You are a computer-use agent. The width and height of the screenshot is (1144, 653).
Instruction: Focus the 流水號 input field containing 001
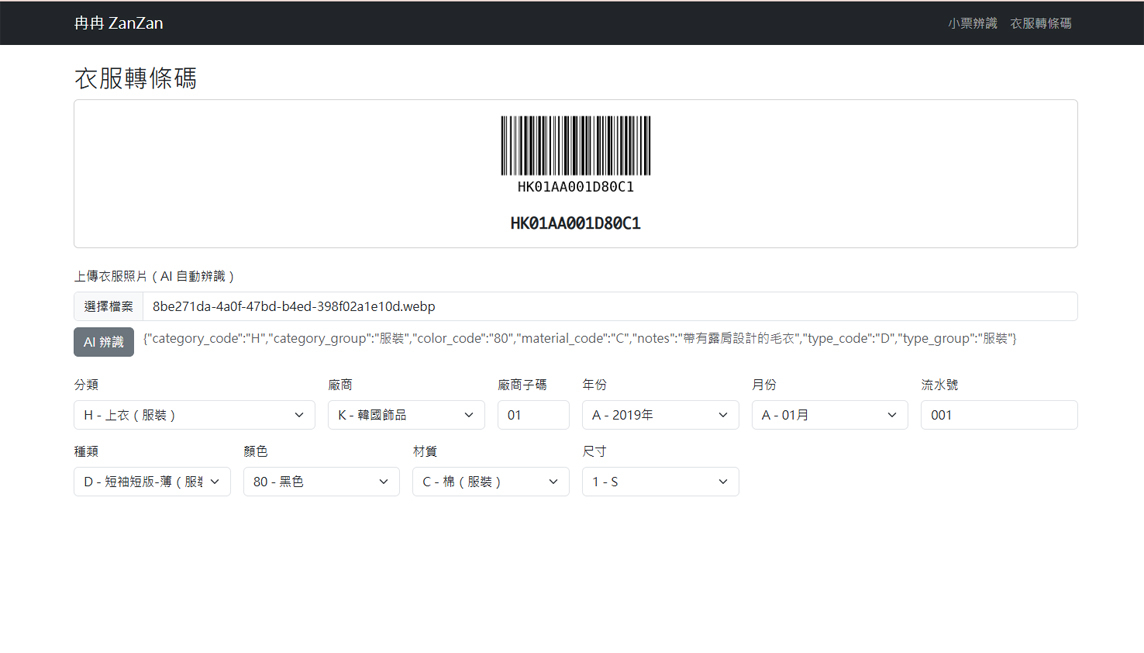(x=999, y=415)
